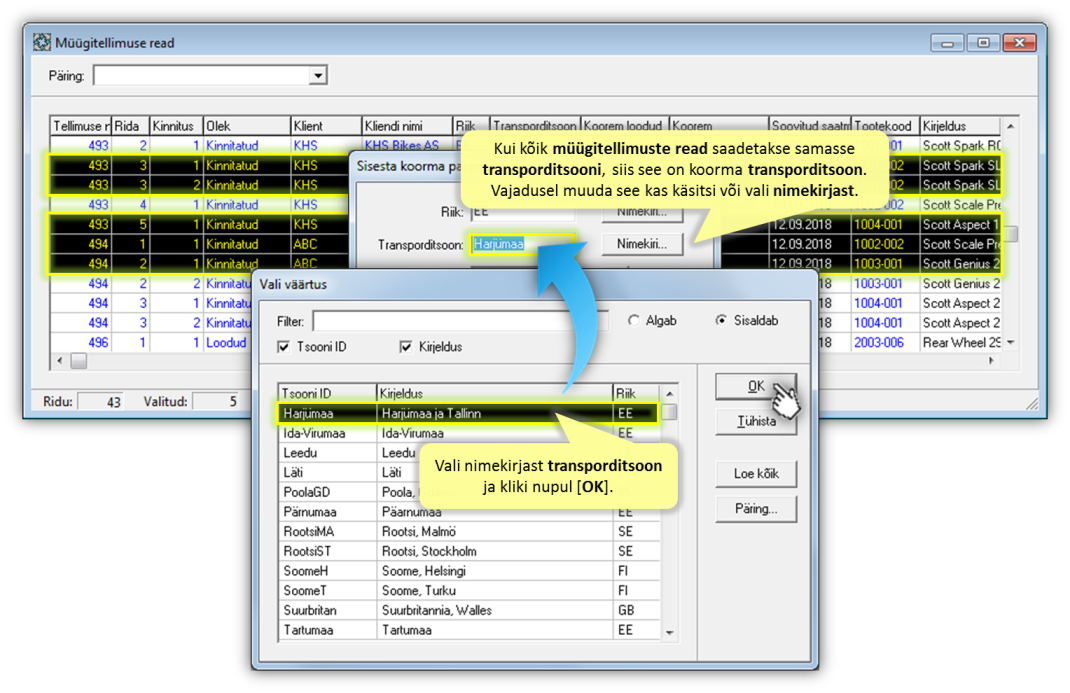Select the Ida-Virumaa zone row

point(469,433)
